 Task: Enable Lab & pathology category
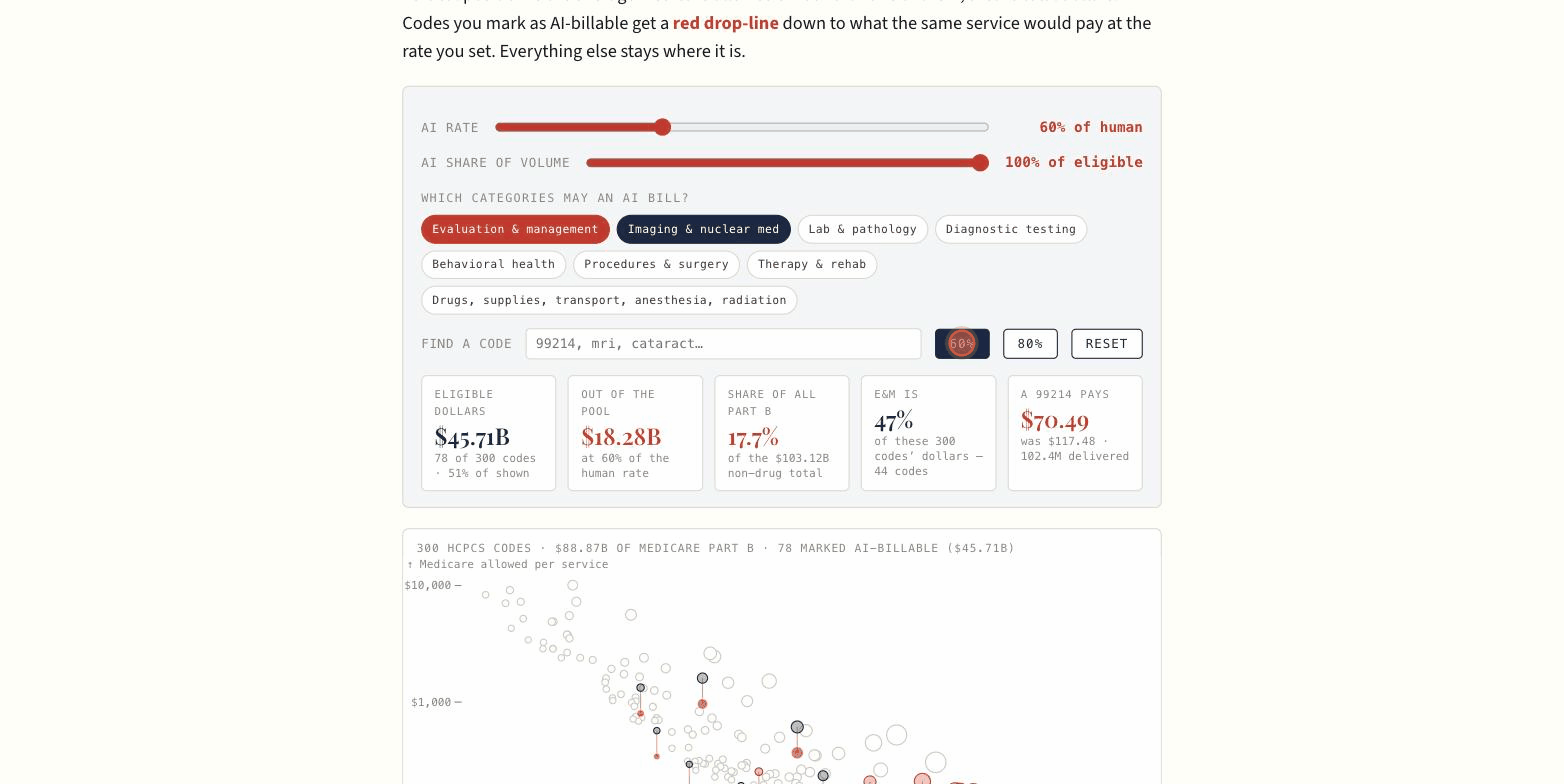click(862, 229)
